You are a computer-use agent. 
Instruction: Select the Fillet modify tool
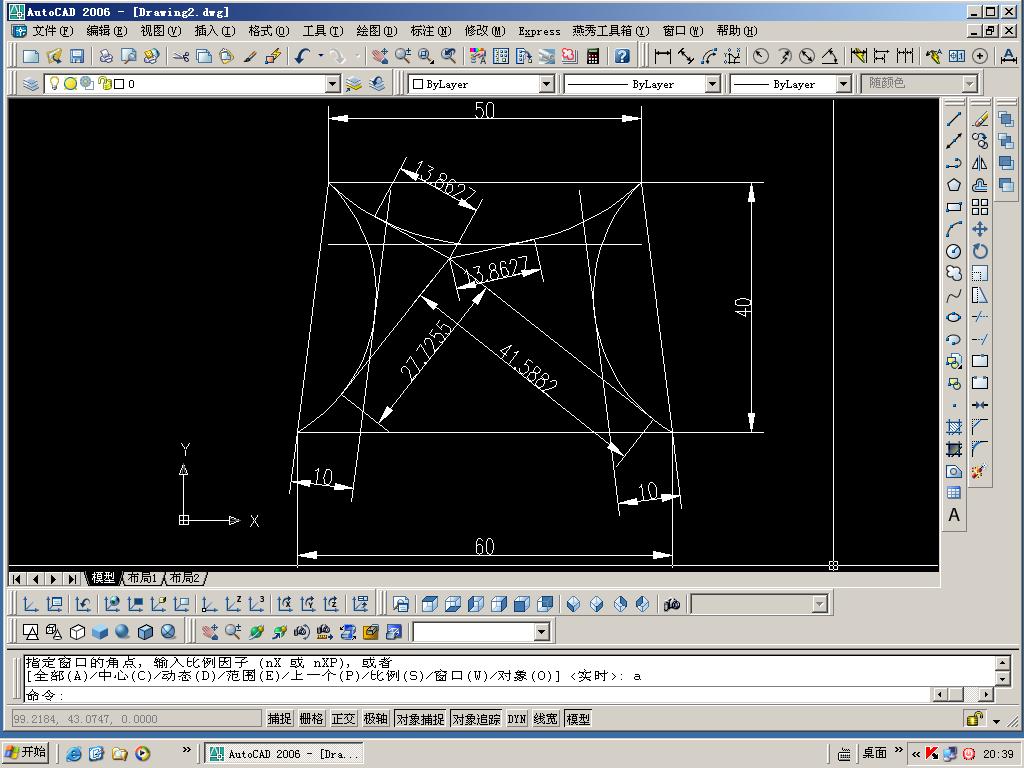(980, 449)
